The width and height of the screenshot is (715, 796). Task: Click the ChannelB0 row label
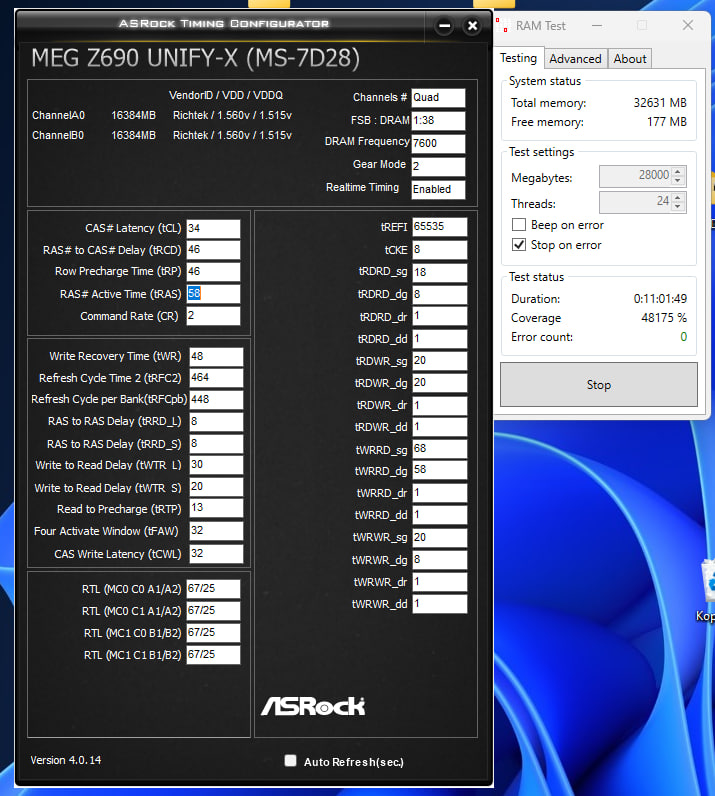coord(58,136)
